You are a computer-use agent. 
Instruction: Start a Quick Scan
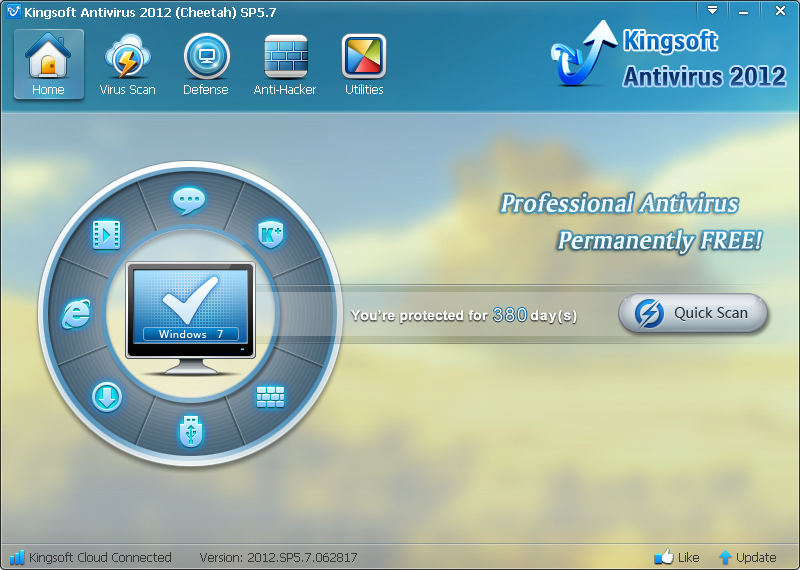coord(693,313)
